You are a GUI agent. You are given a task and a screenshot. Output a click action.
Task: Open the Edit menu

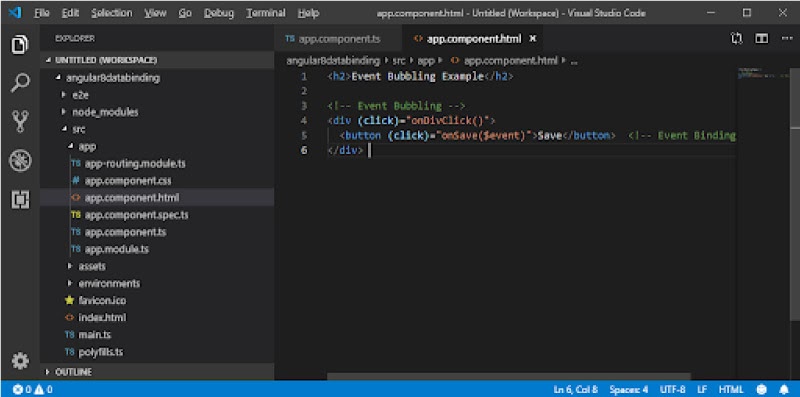(x=71, y=13)
